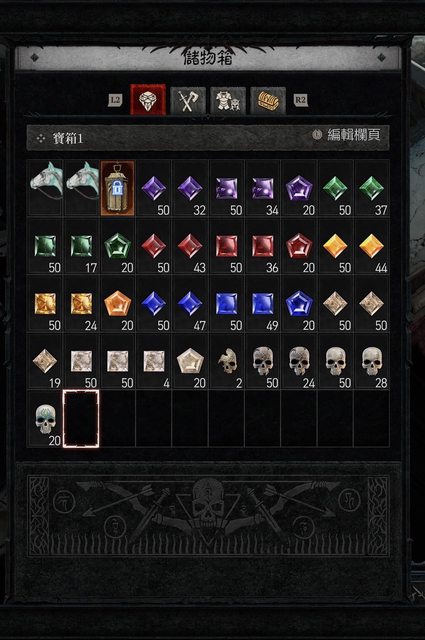Click the L2 previous tab indicator
Screen dimensions: 425x640
pyautogui.click(x=115, y=100)
